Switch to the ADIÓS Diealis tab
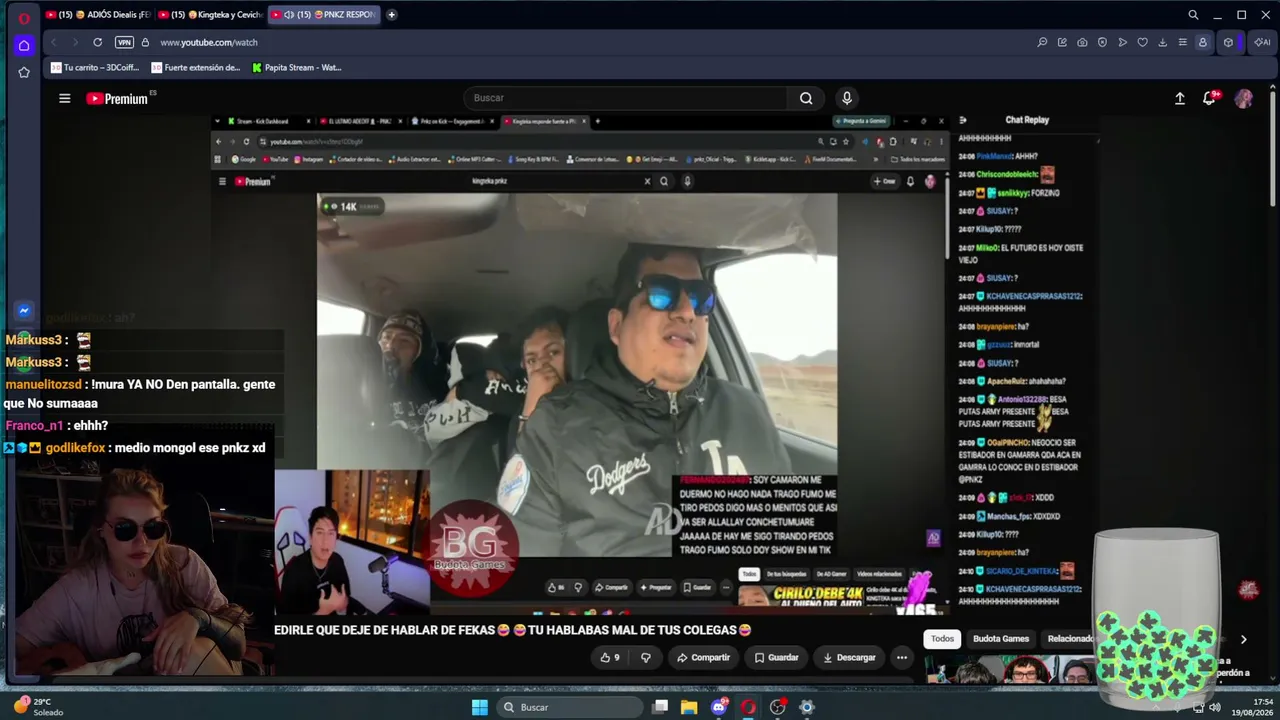 pyautogui.click(x=96, y=15)
